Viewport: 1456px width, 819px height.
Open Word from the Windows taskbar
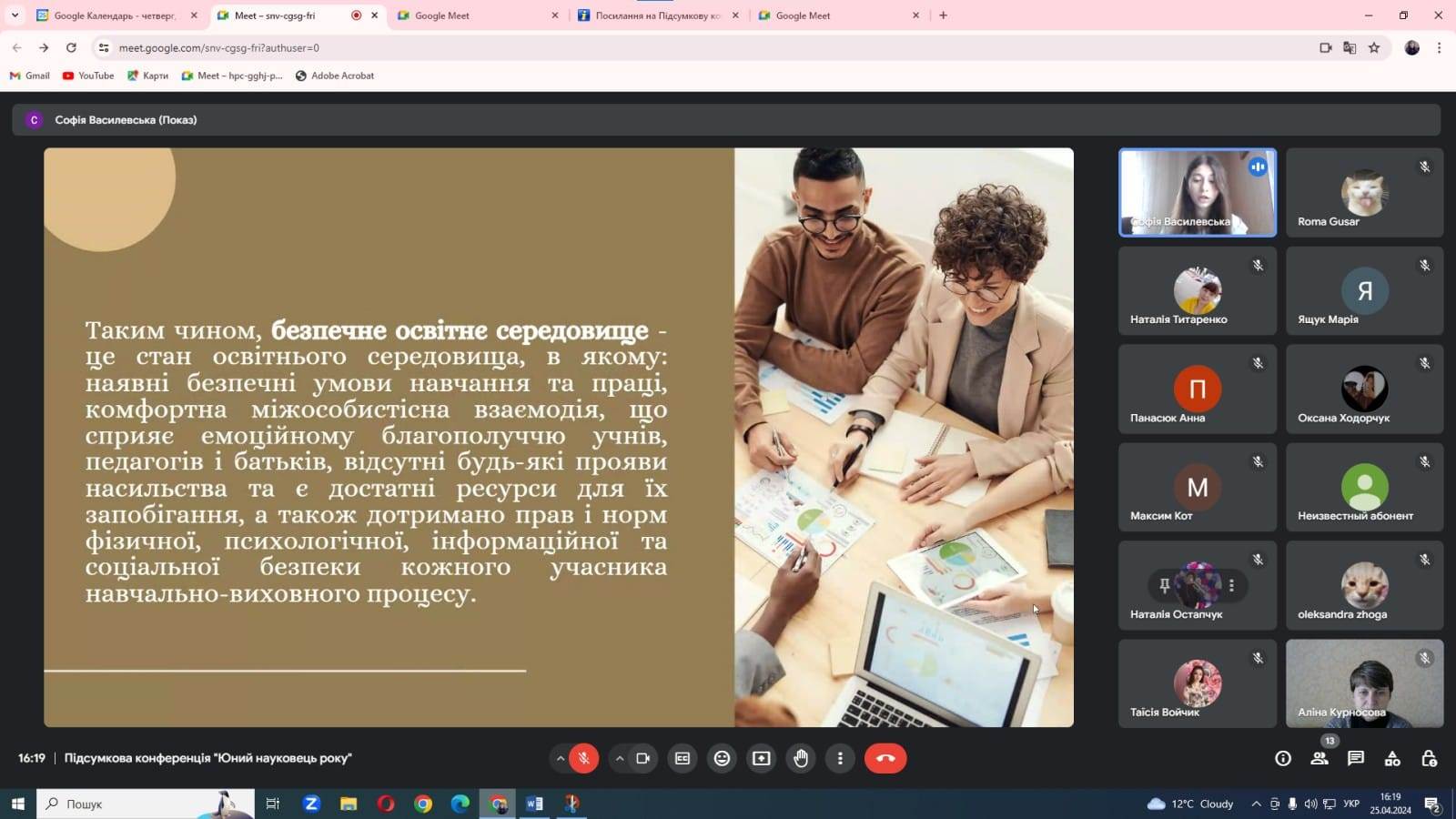pos(534,804)
